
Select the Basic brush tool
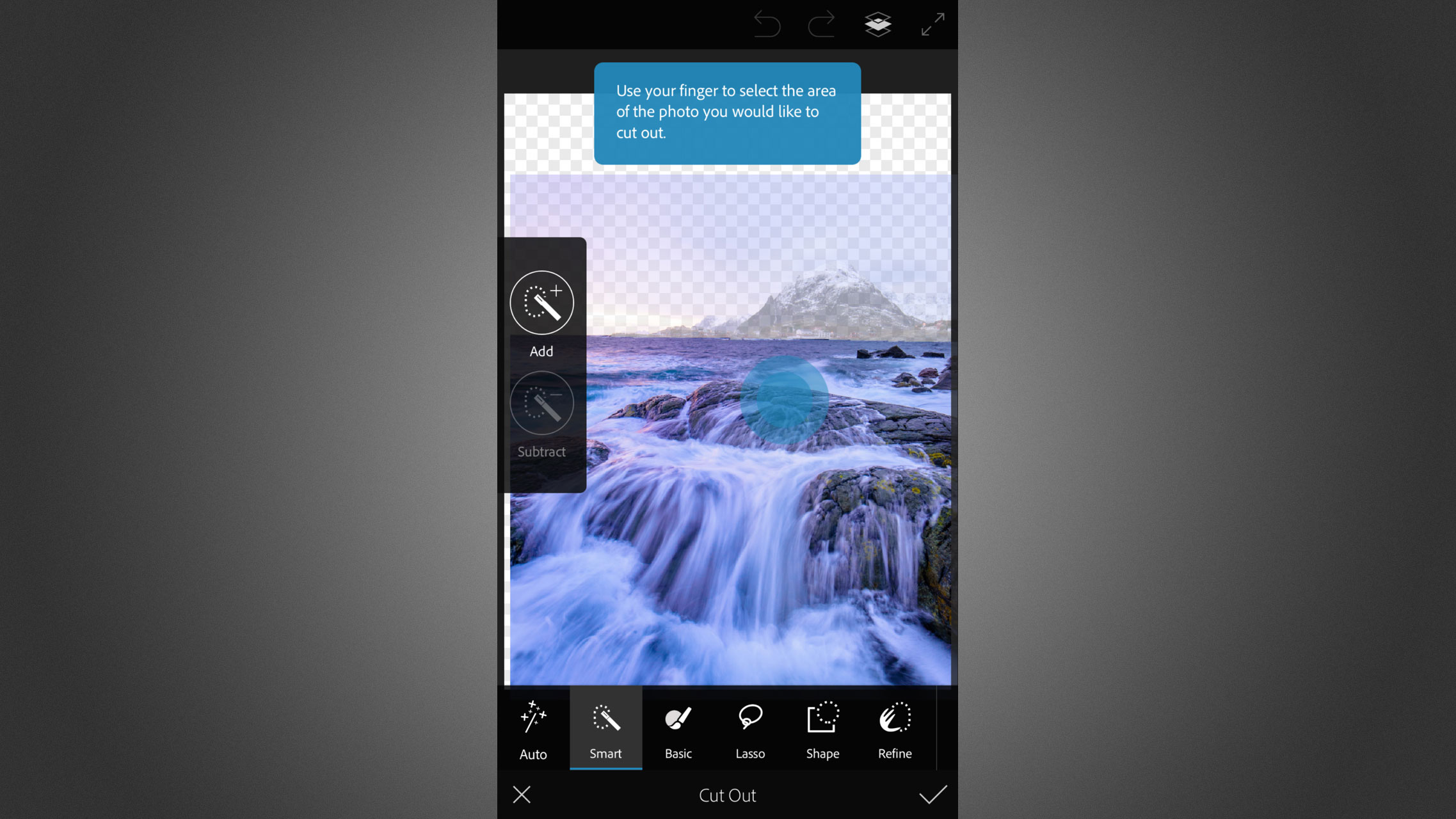678,730
